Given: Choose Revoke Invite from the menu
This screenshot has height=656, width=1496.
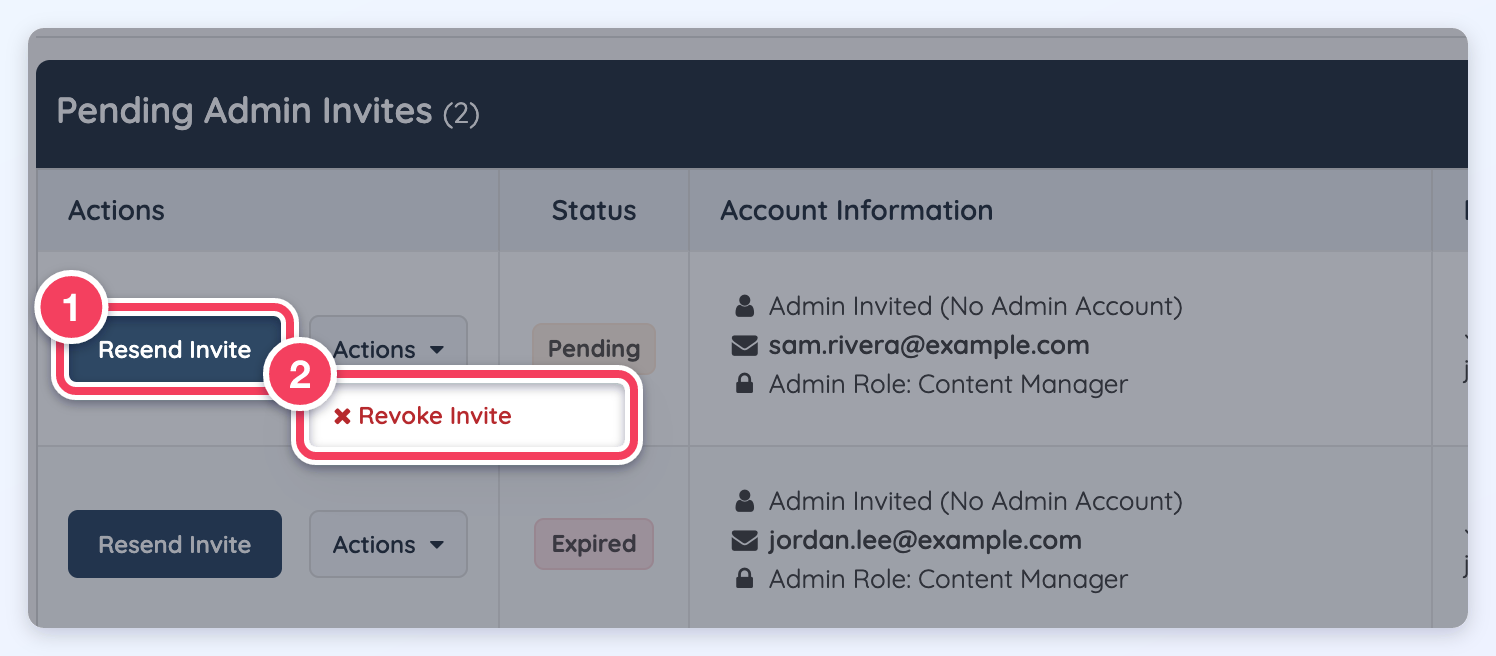Looking at the screenshot, I should click(x=466, y=416).
